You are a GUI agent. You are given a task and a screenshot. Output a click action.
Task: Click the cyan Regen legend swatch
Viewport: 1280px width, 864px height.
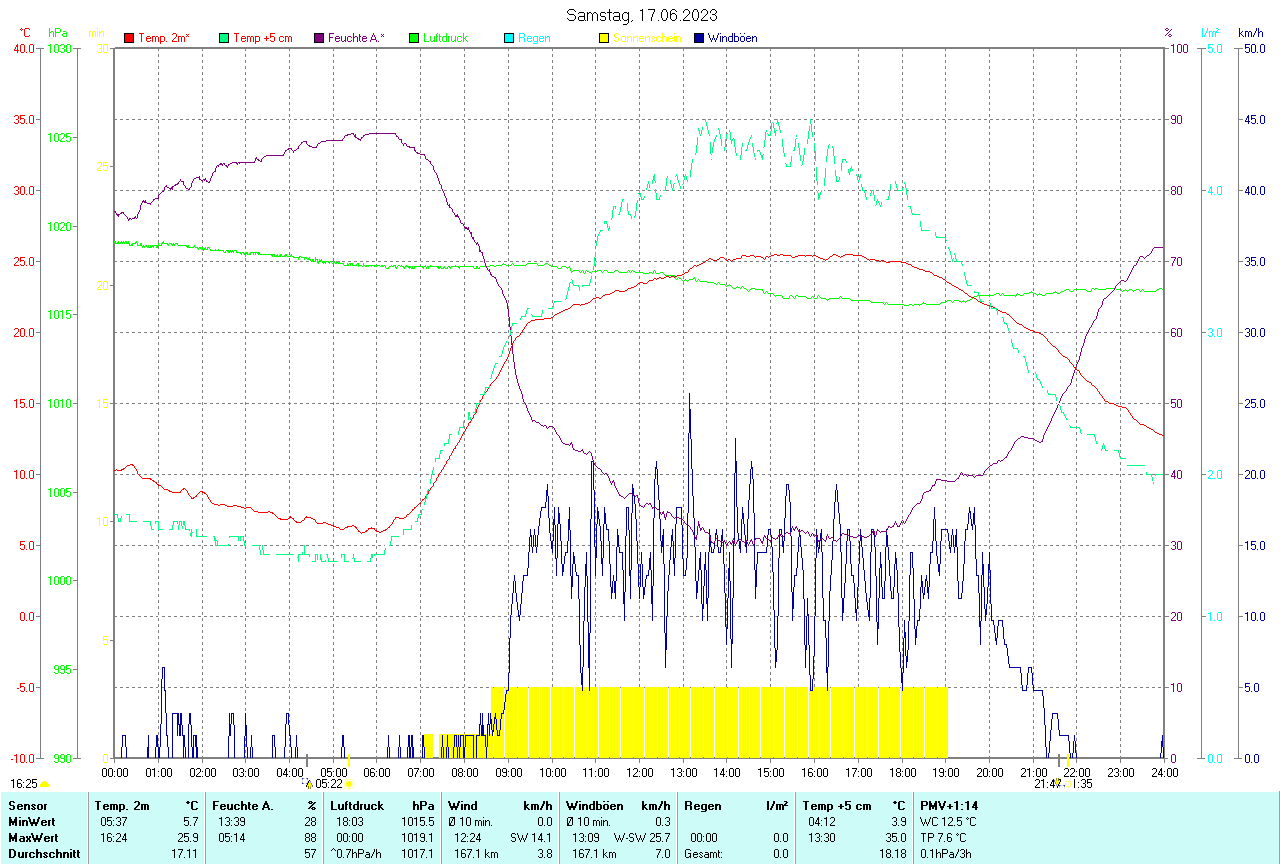point(509,38)
